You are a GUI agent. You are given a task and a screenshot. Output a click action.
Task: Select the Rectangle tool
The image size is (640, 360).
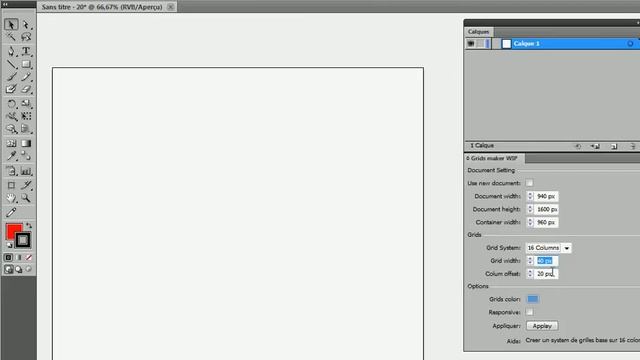tap(26, 64)
